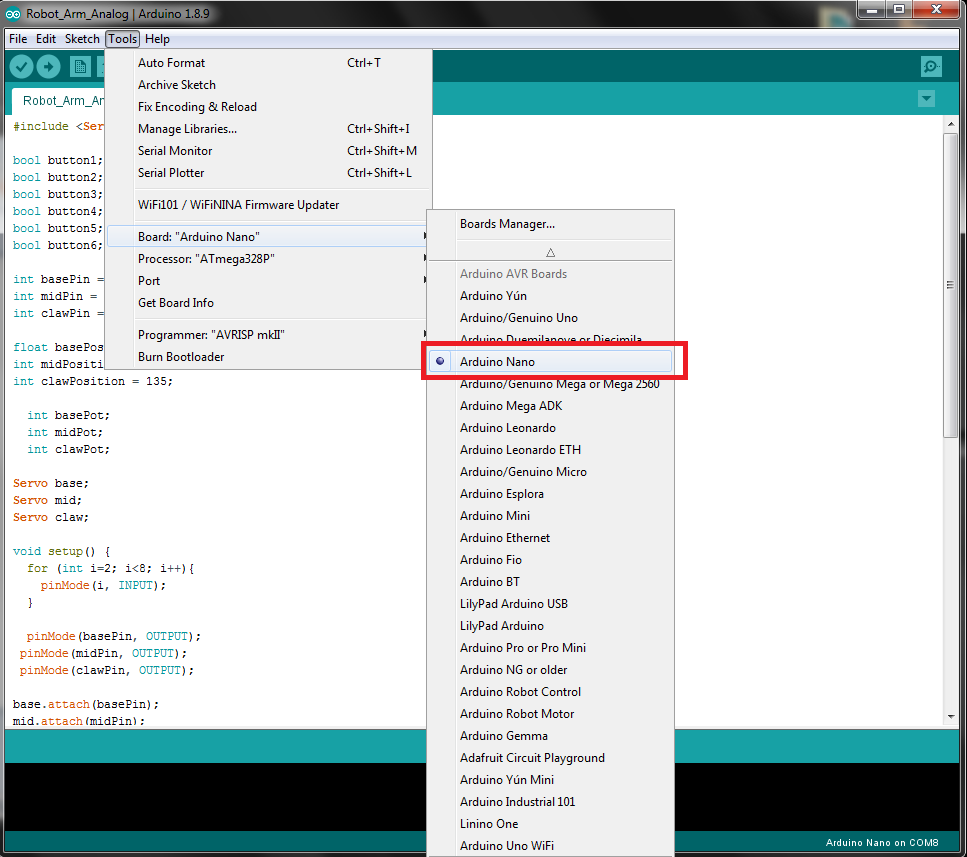Open Boards Manager...
The height and width of the screenshot is (857, 967).
tap(550, 224)
